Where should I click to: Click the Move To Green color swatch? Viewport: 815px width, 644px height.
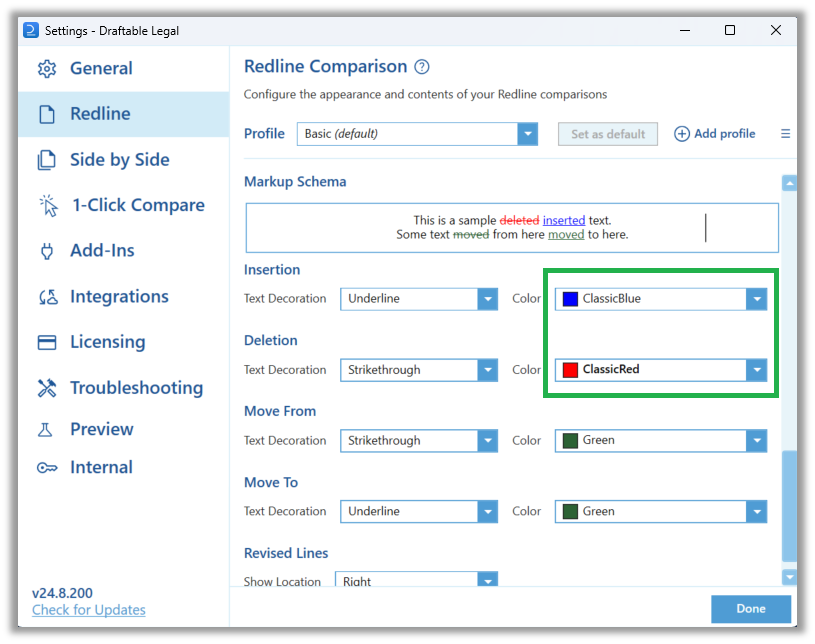click(x=570, y=511)
